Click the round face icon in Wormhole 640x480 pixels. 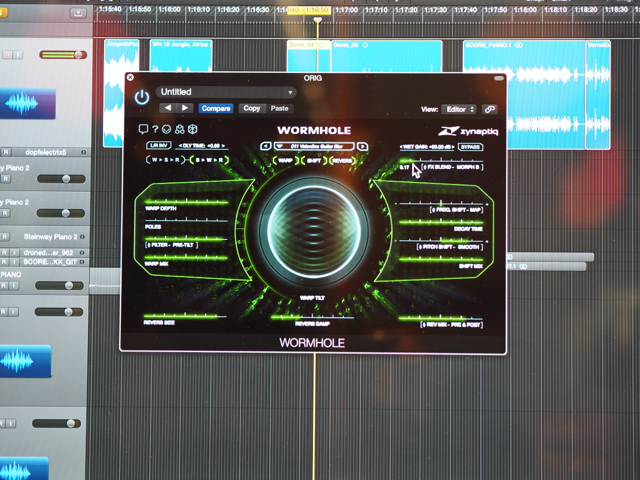[x=167, y=129]
